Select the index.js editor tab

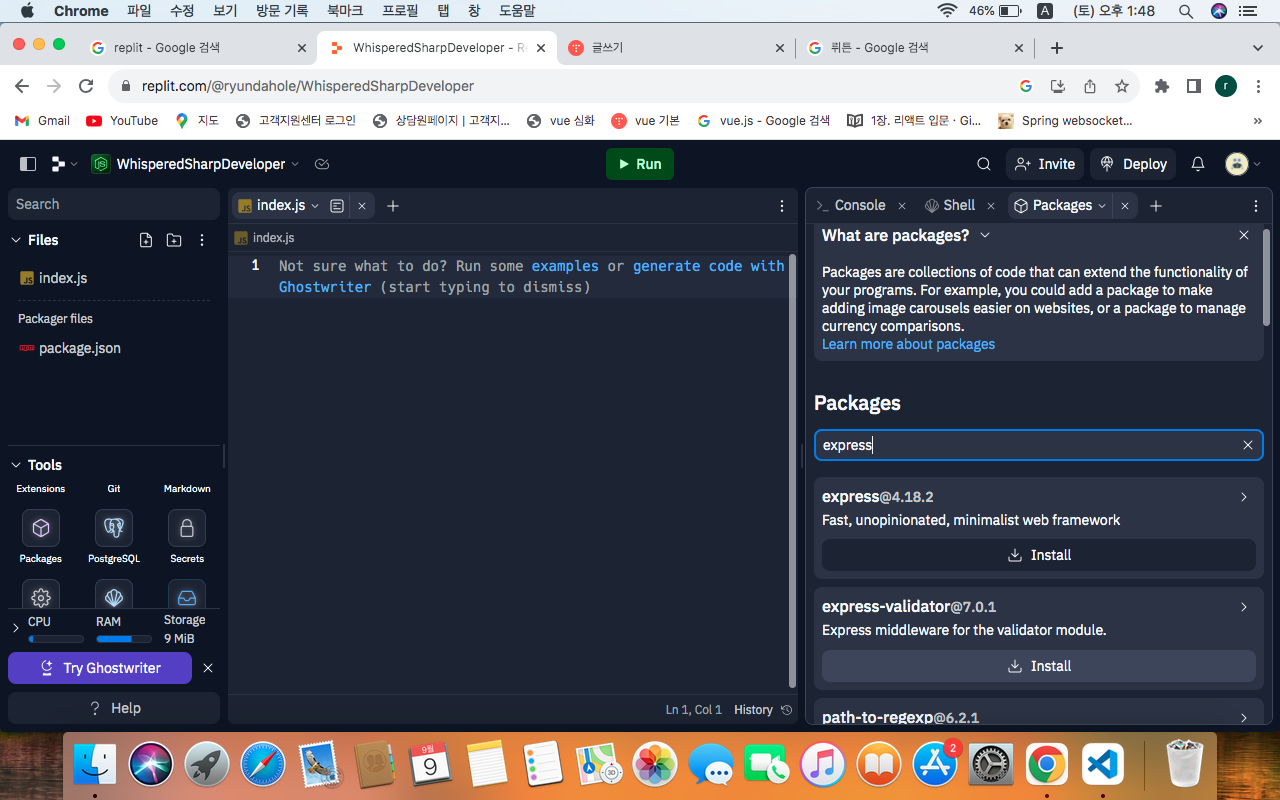281,205
